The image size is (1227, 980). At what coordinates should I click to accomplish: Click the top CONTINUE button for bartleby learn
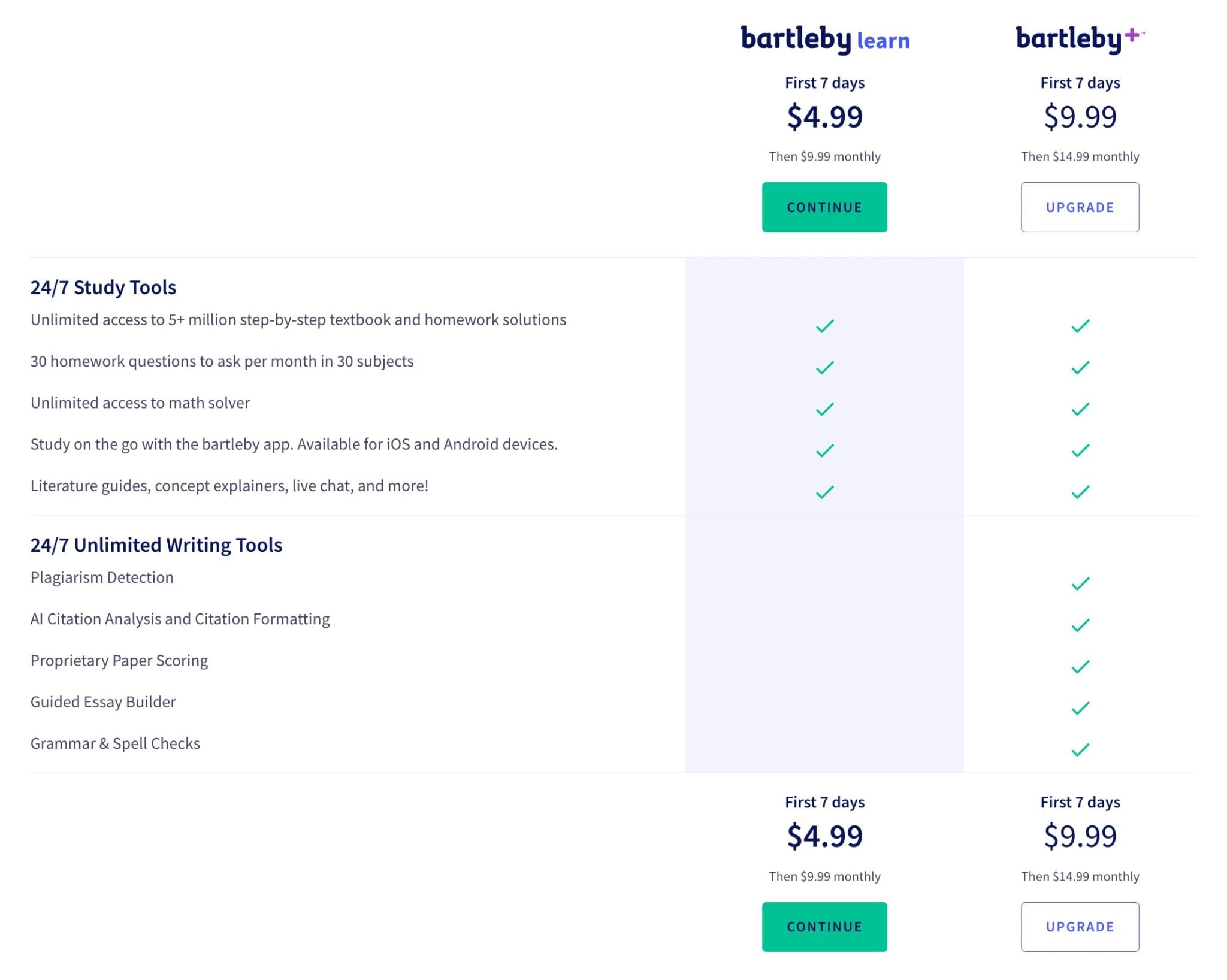[824, 207]
